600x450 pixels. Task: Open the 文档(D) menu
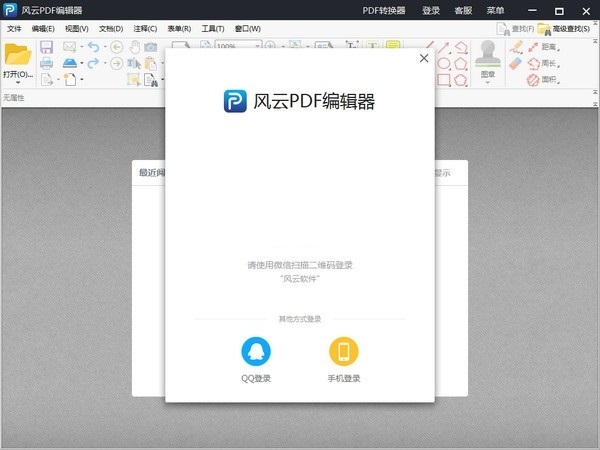pos(111,29)
